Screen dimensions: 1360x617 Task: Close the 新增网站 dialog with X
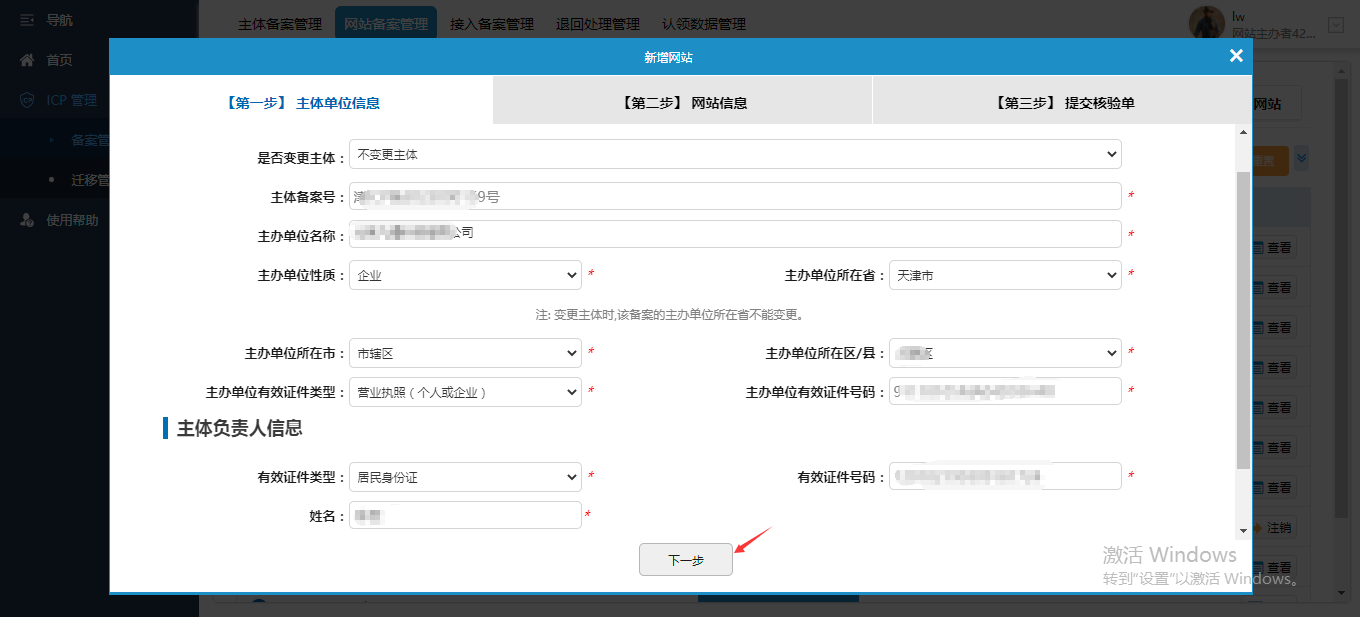(x=1236, y=56)
